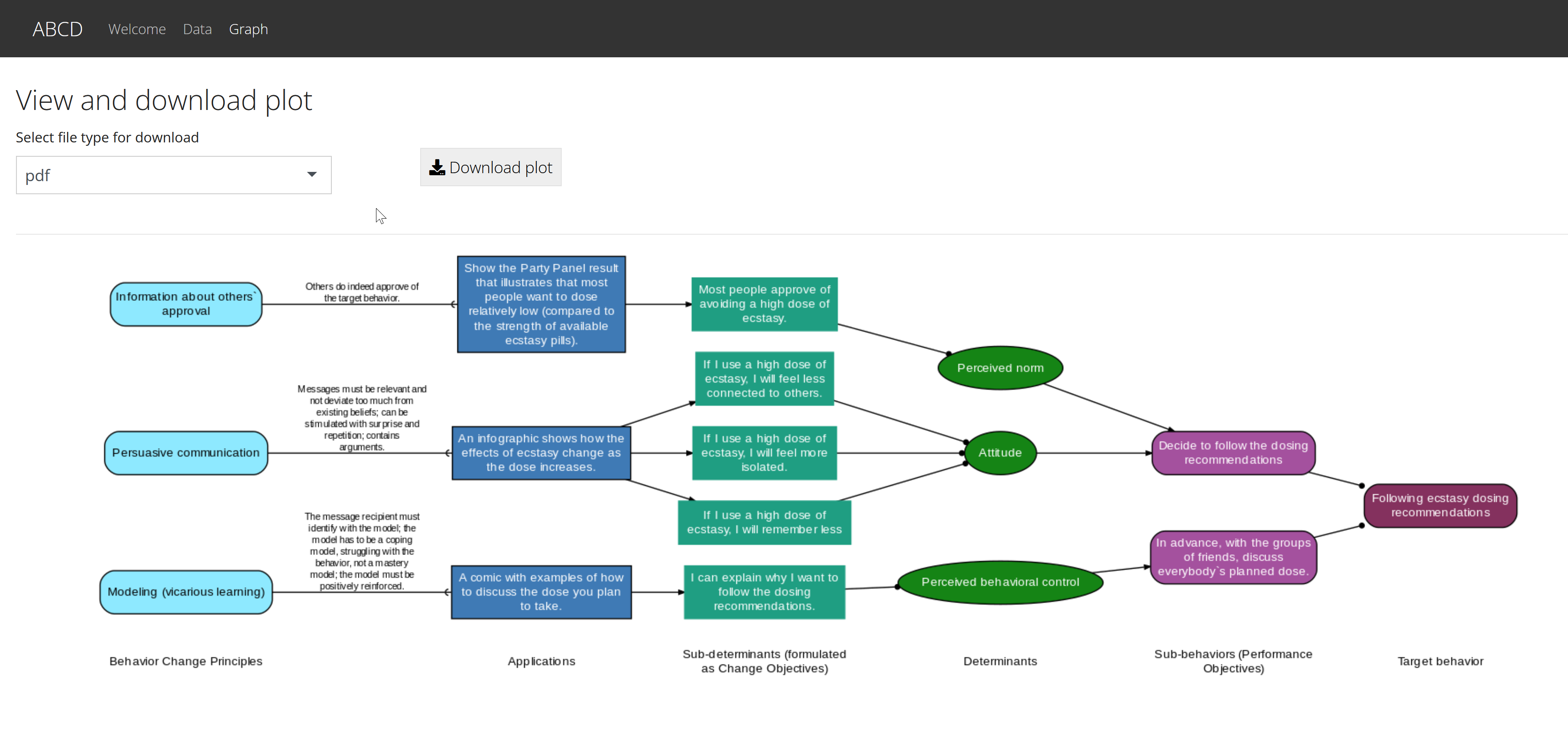Image resolution: width=1568 pixels, height=736 pixels.
Task: Switch to the Welcome tab
Action: tap(137, 29)
